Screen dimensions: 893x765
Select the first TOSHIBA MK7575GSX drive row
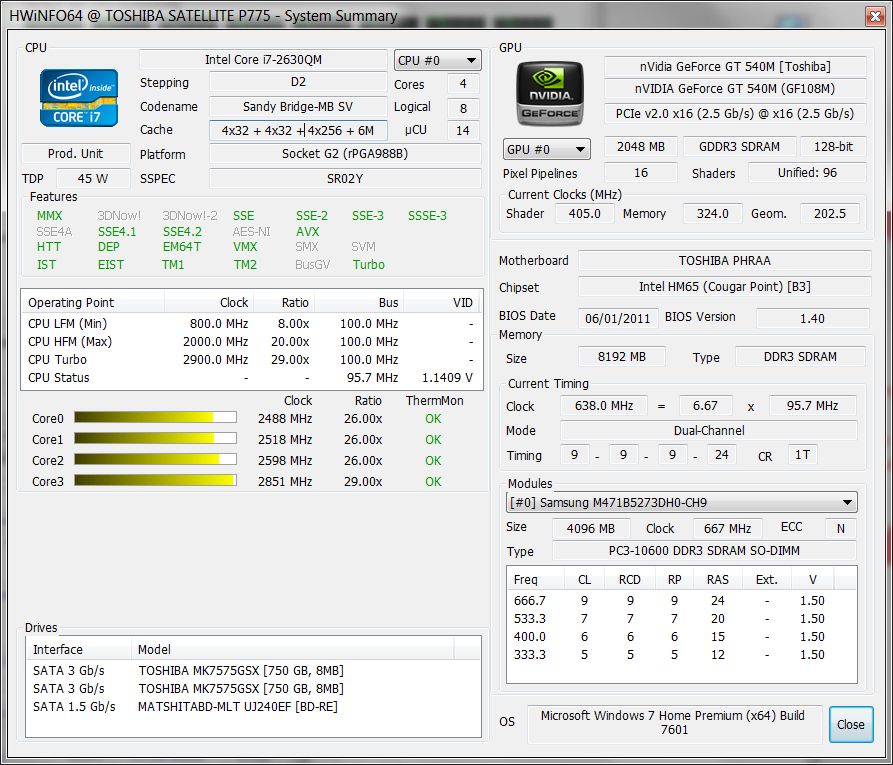(x=253, y=671)
